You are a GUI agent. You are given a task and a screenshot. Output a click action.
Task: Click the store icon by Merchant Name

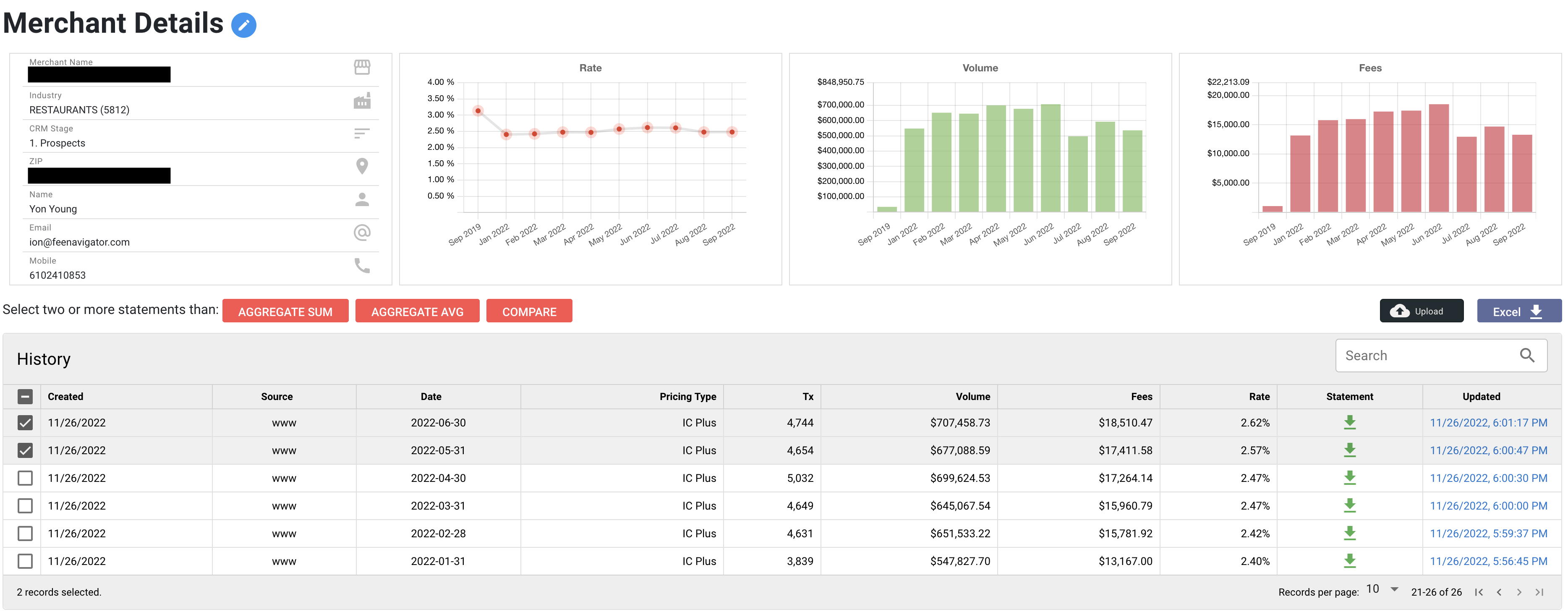point(361,67)
